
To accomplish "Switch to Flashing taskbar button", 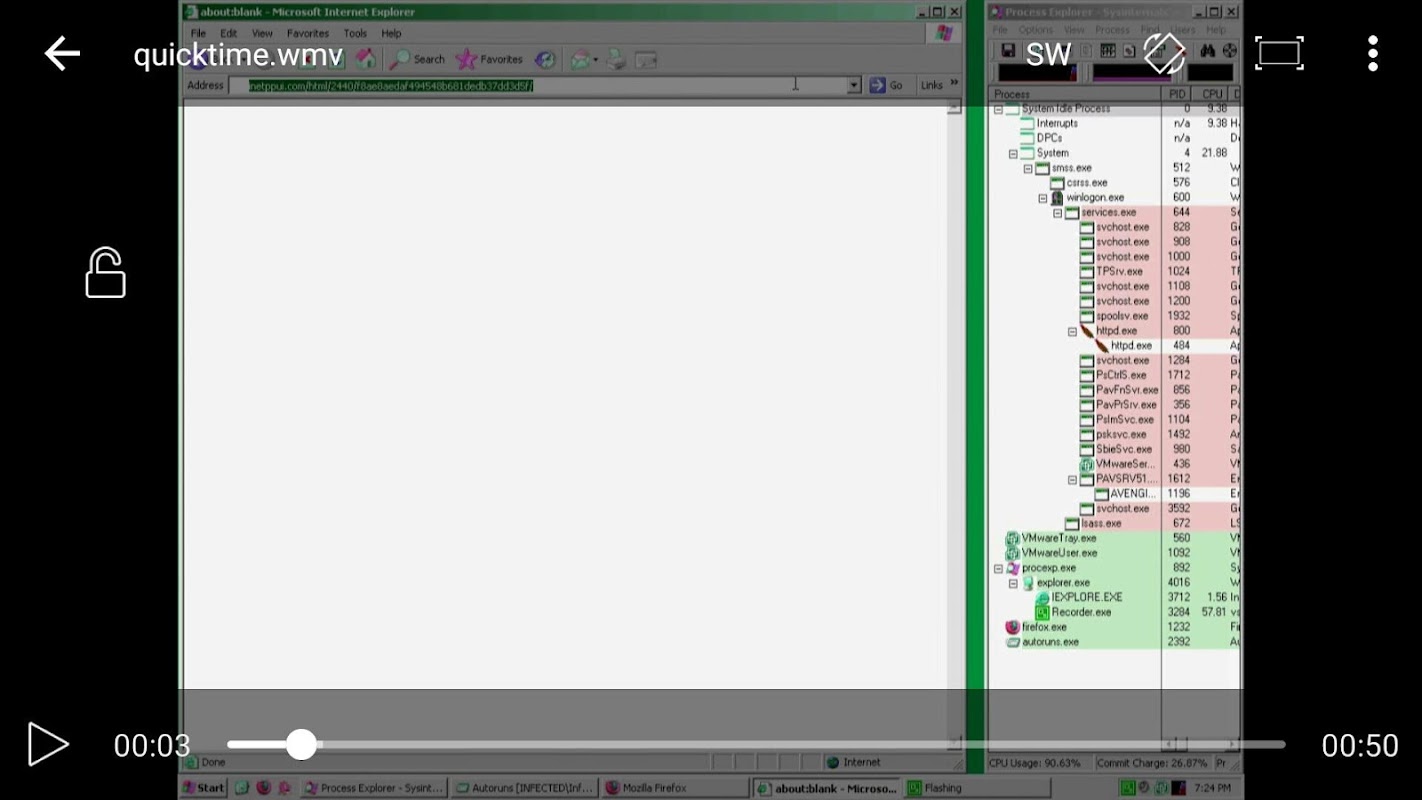I will pos(978,788).
